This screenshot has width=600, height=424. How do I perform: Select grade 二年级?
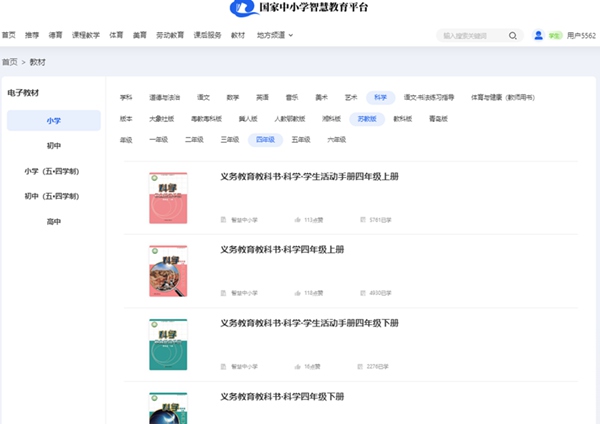(x=194, y=140)
